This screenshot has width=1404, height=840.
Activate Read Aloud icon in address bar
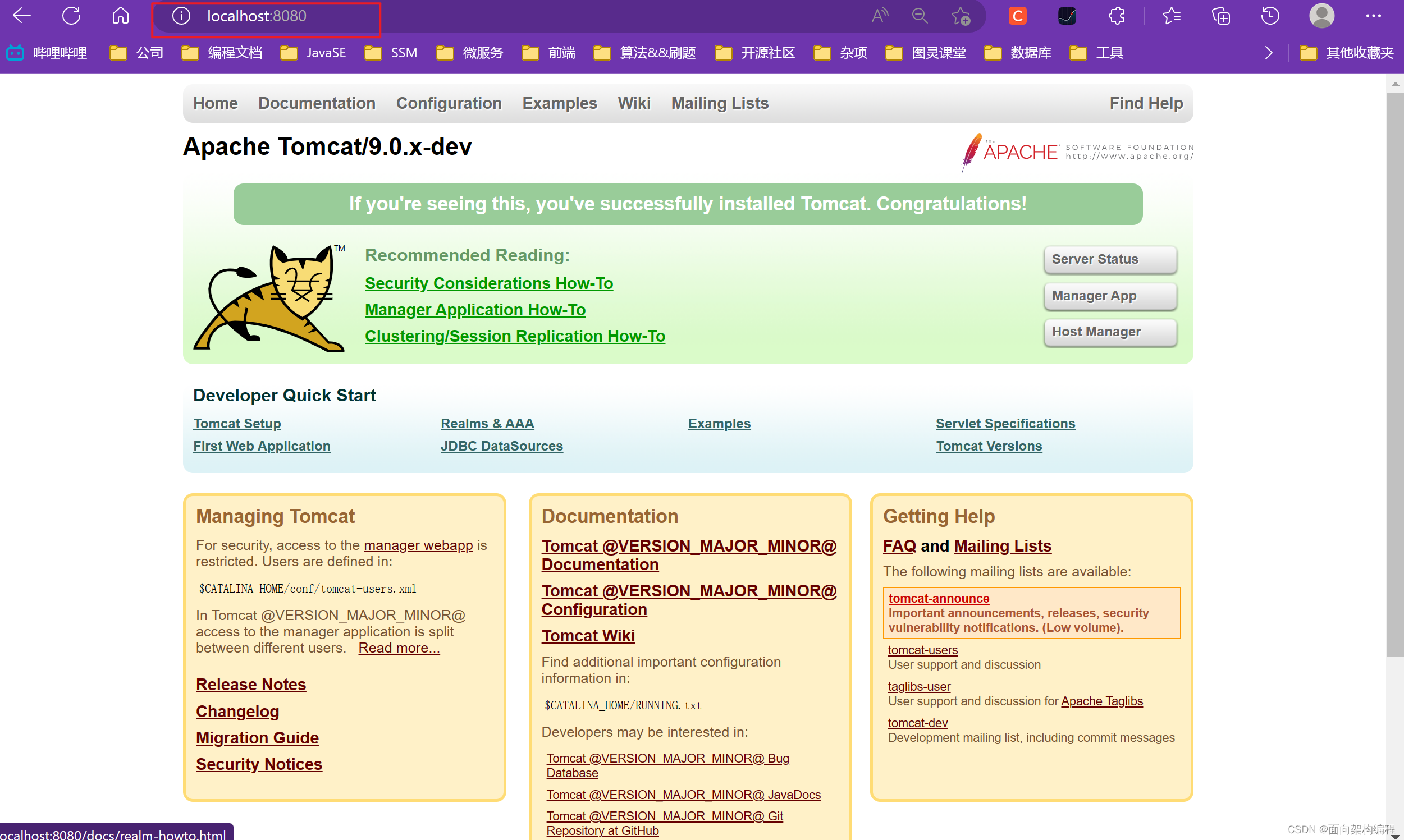coord(880,16)
